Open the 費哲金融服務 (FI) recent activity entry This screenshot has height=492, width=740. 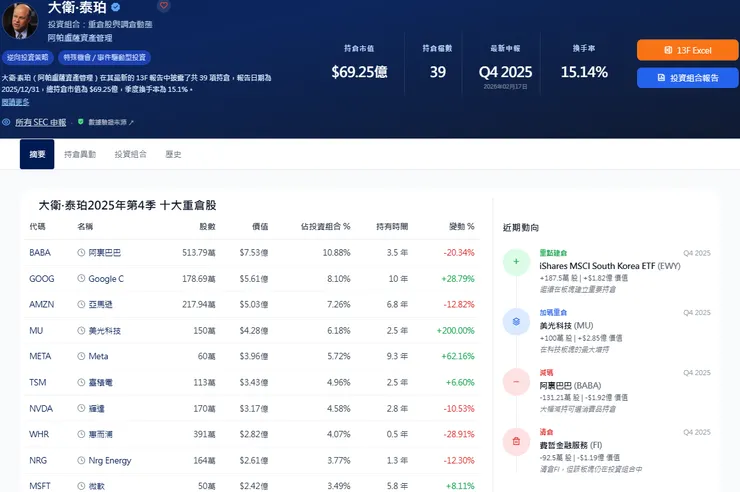pos(571,445)
